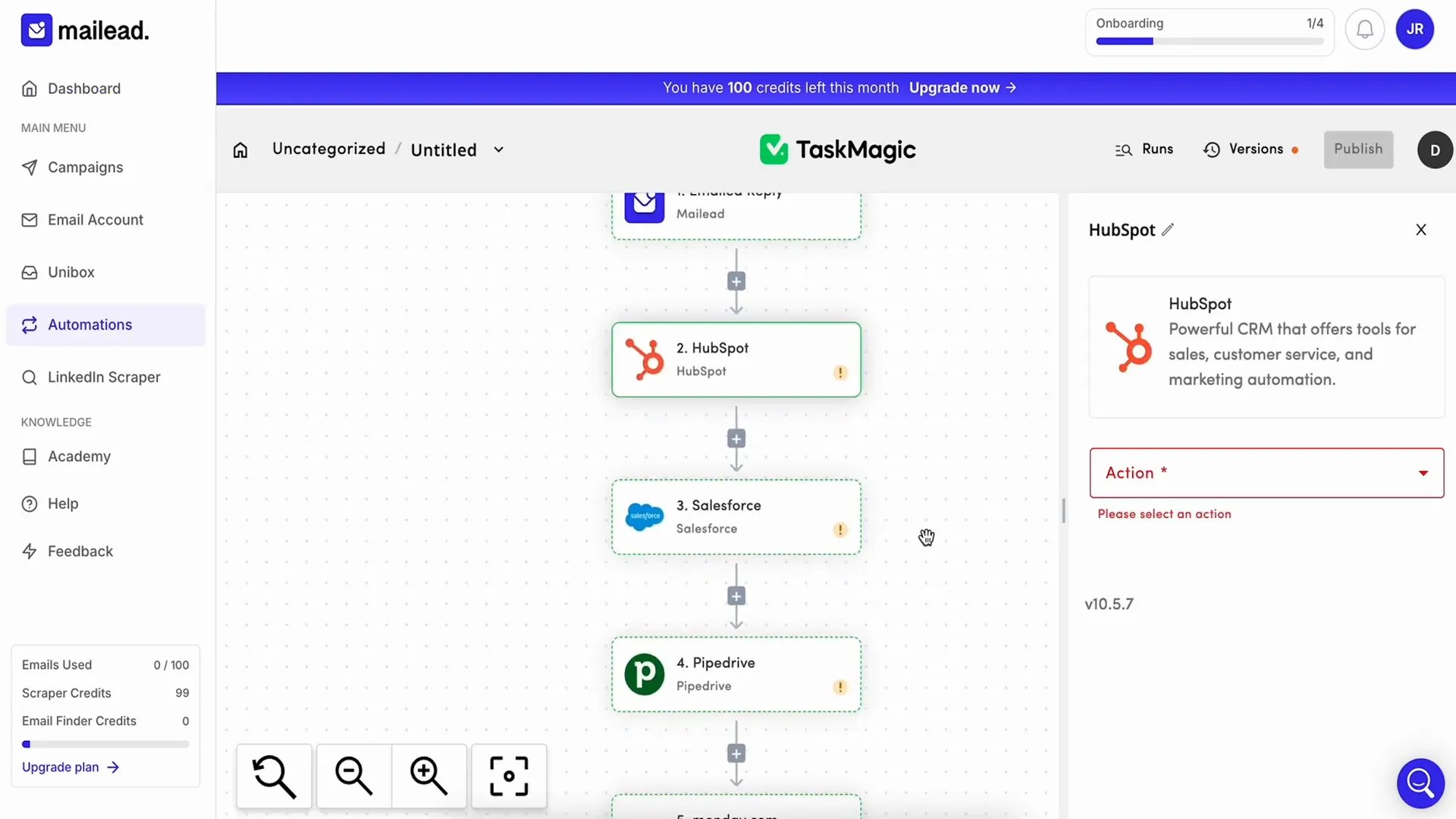
Task: Reset canvas zoom with the magnifier arrow
Action: (274, 777)
